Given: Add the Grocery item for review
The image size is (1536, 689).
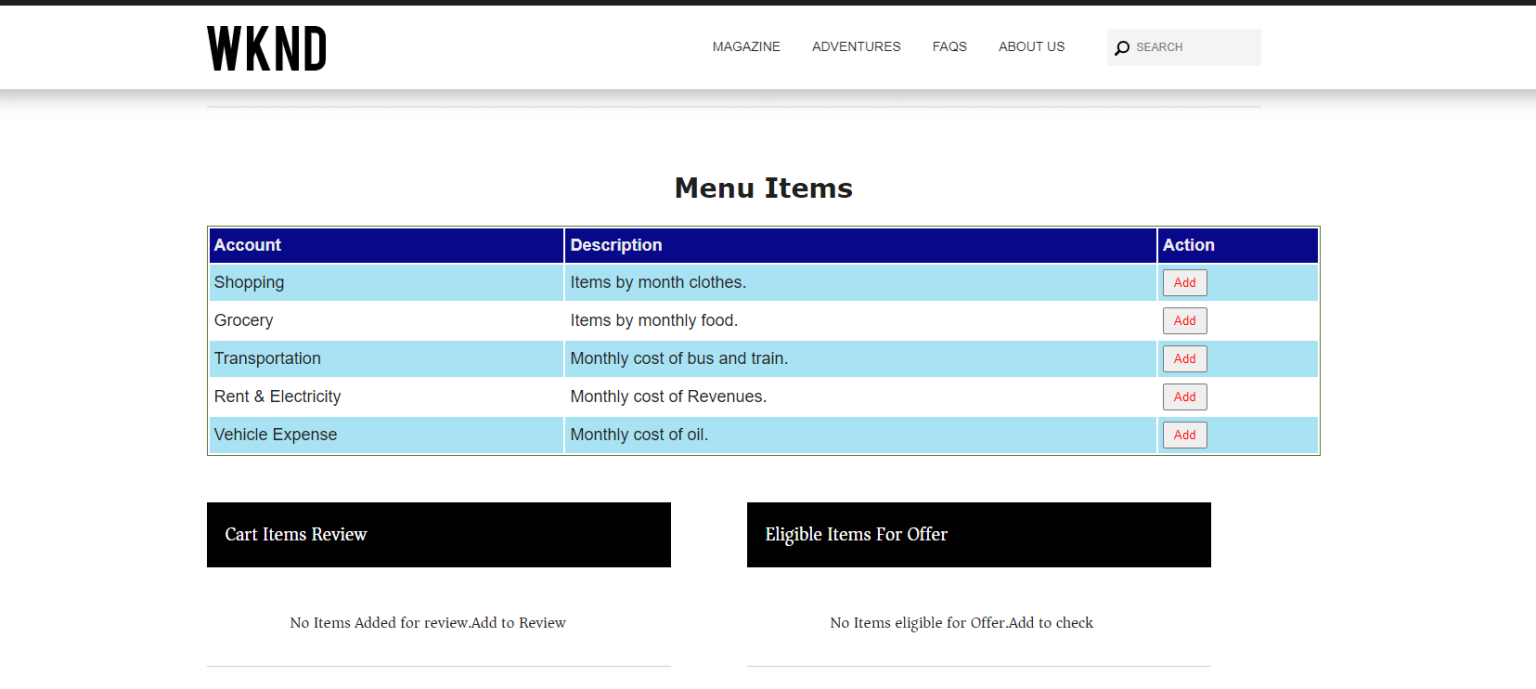Looking at the screenshot, I should [1184, 320].
